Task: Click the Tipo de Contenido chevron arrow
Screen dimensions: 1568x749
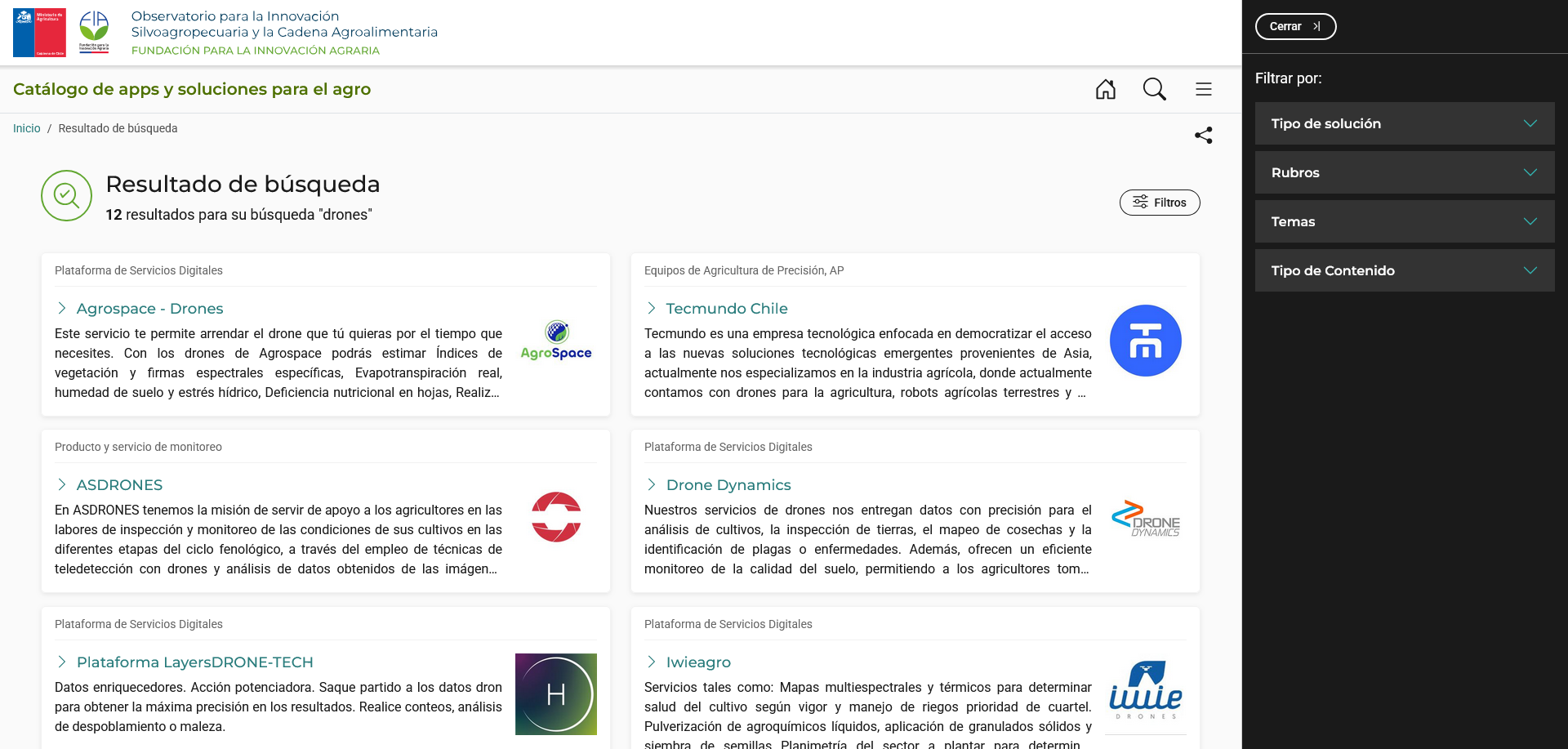Action: click(x=1530, y=270)
